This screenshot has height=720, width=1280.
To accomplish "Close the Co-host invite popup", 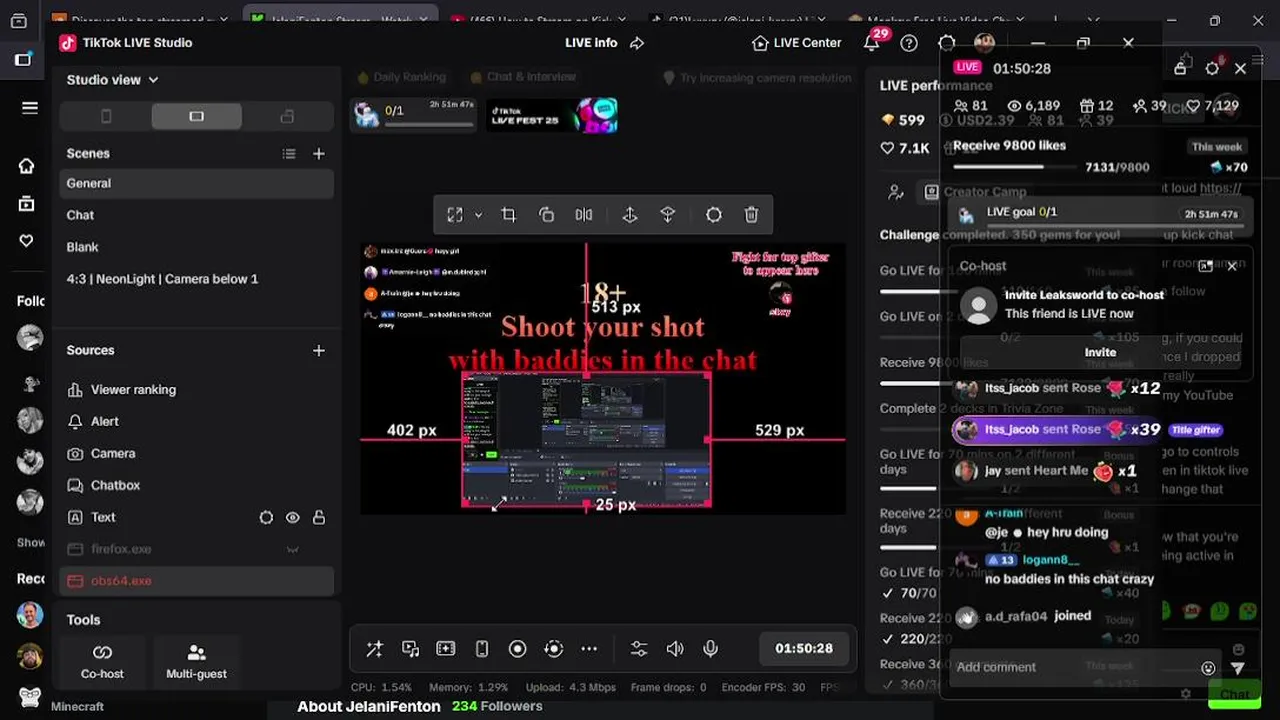I will click(x=1232, y=266).
